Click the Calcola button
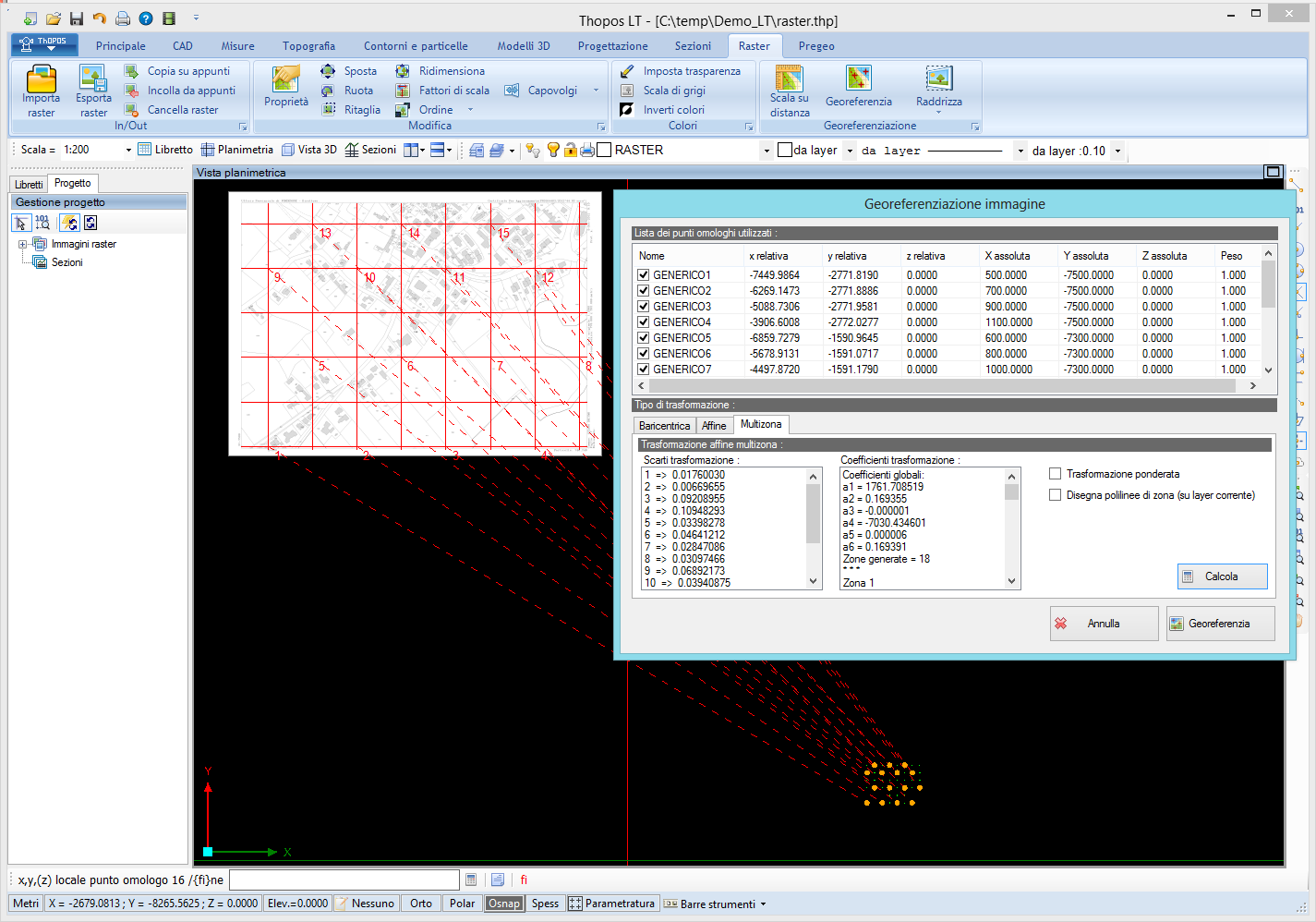This screenshot has height=922, width=1316. 1222,576
